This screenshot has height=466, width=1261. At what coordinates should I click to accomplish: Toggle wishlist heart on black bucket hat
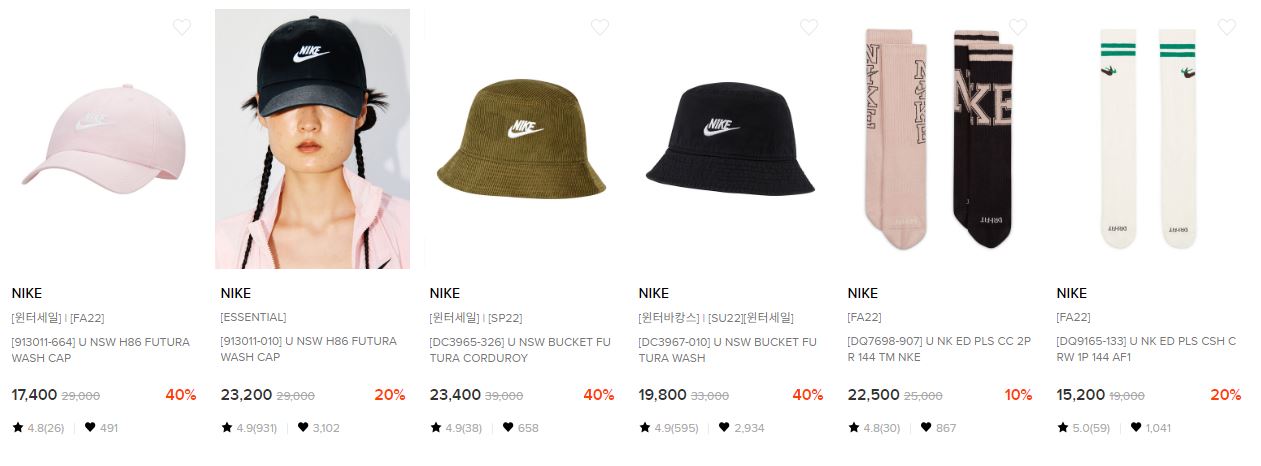(x=809, y=27)
